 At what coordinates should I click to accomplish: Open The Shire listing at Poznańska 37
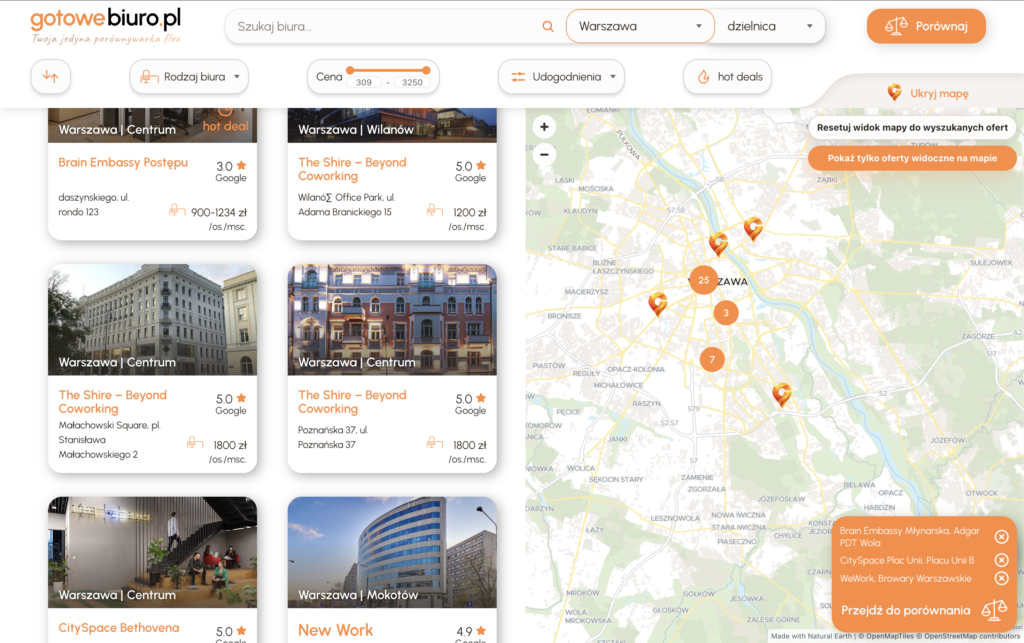(x=352, y=401)
